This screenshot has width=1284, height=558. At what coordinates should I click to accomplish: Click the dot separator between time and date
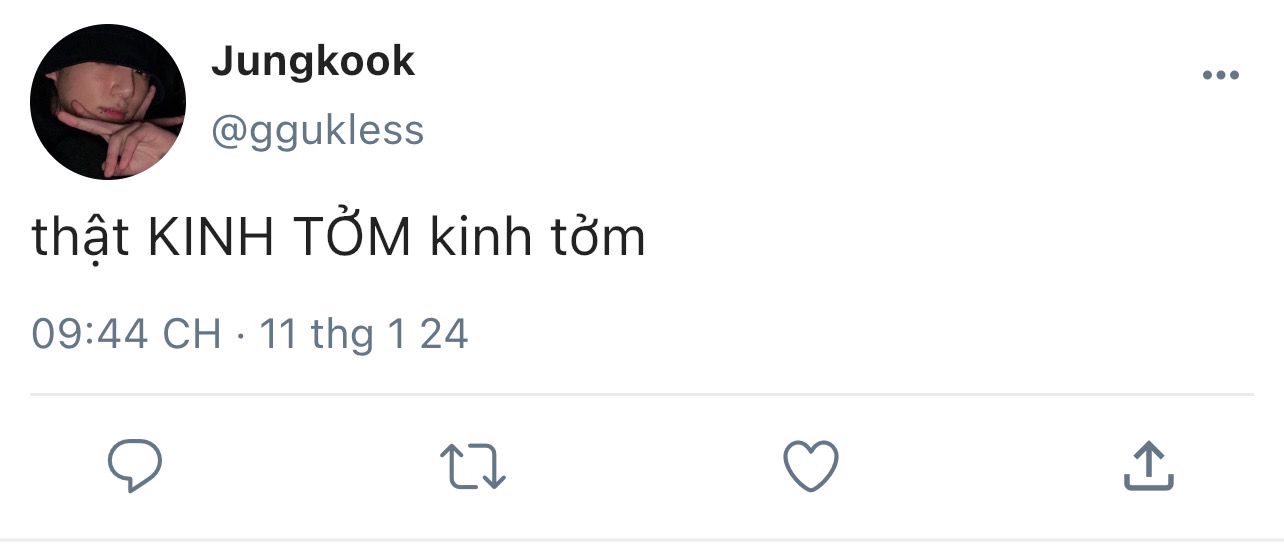(x=241, y=335)
